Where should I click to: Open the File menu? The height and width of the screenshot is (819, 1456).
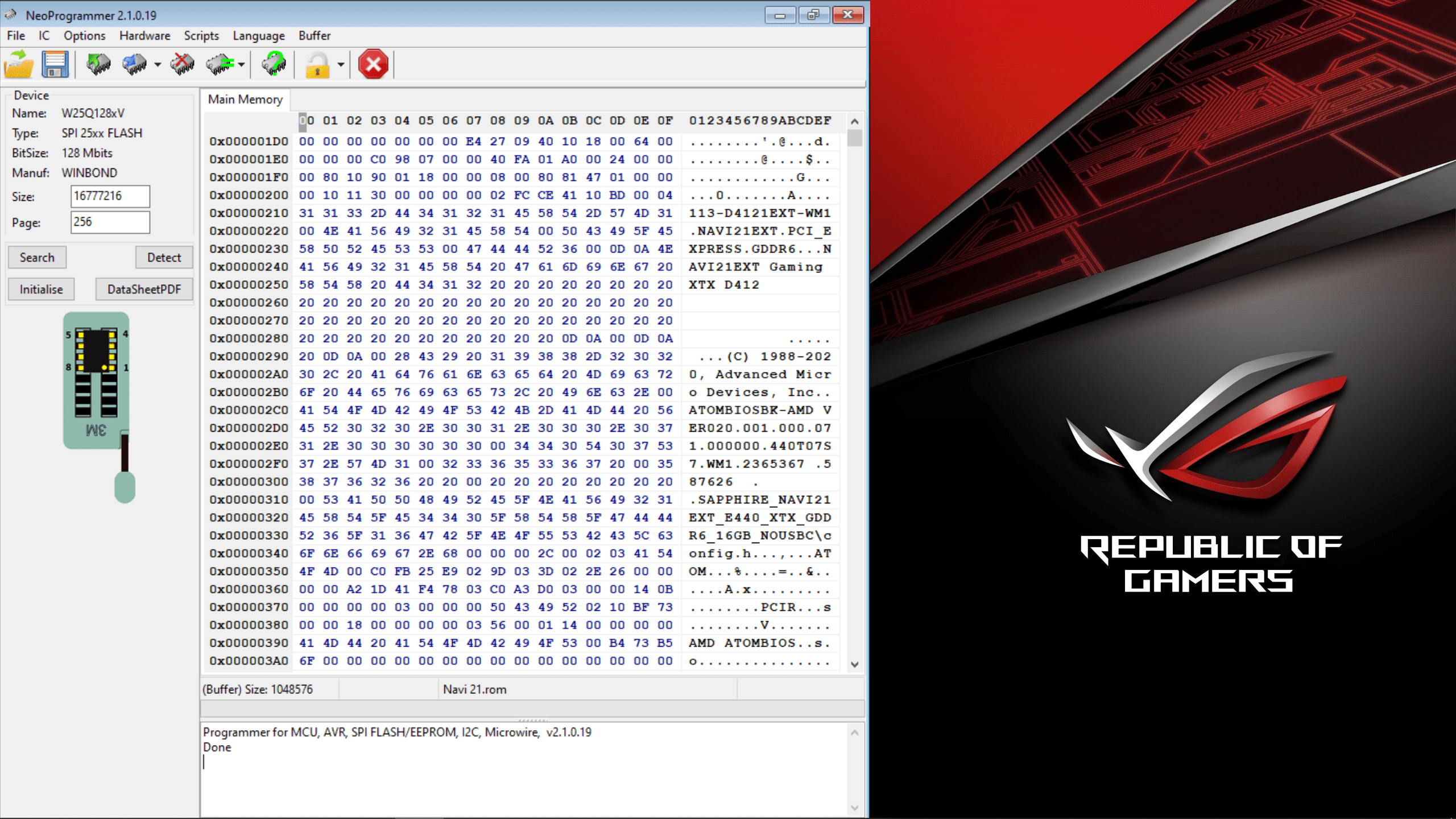pyautogui.click(x=16, y=35)
